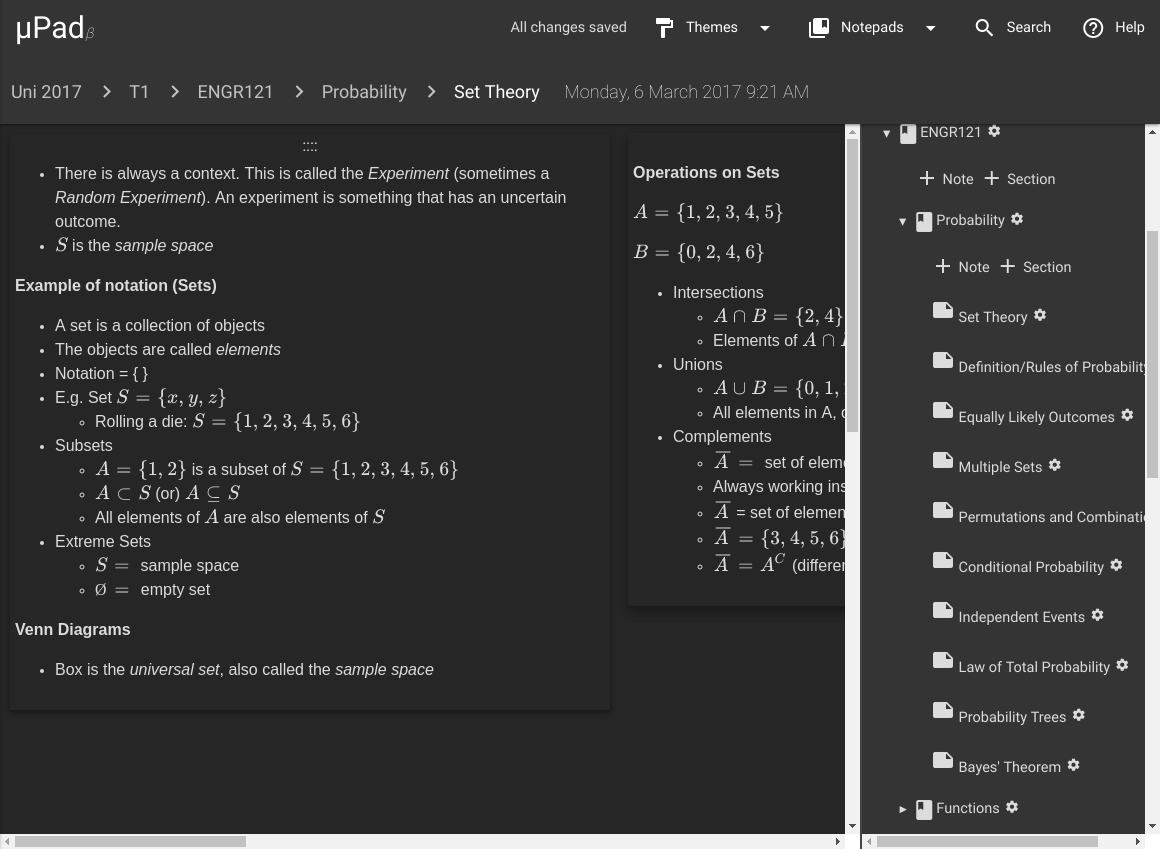The width and height of the screenshot is (1160, 849).
Task: Click the note area vertical scrollbar
Action: [852, 285]
